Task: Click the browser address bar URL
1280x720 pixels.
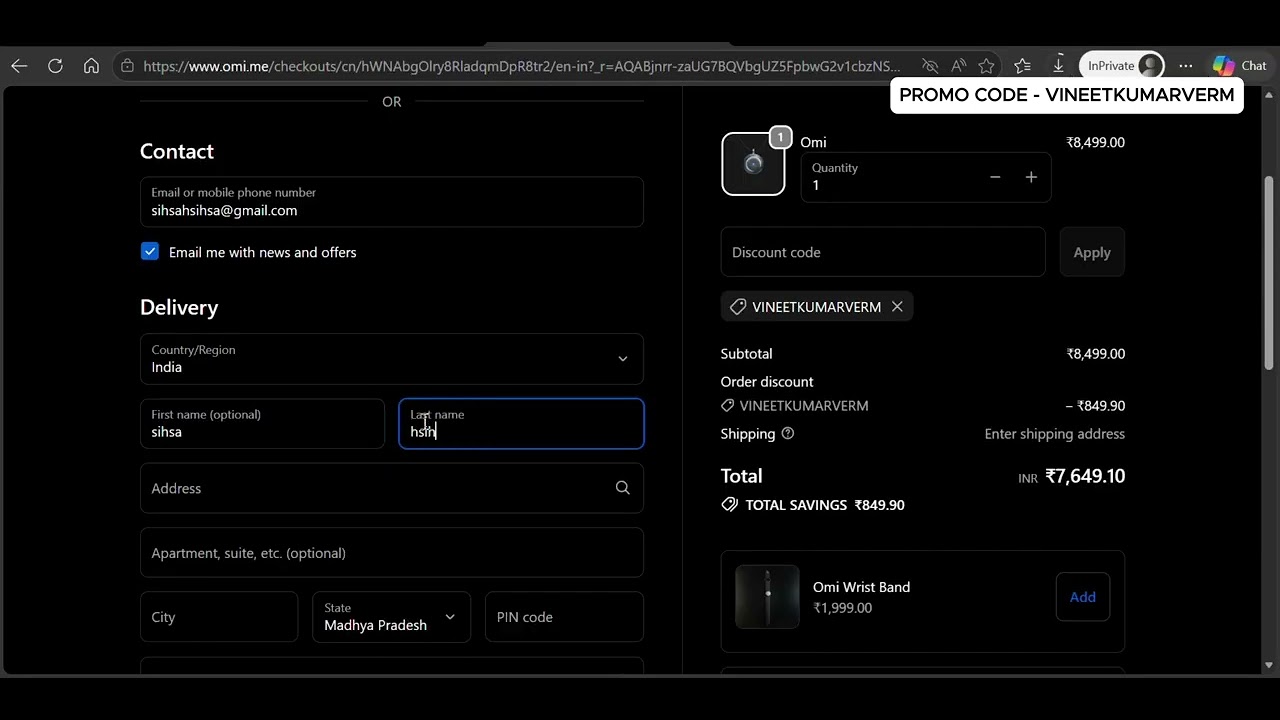Action: (521, 66)
